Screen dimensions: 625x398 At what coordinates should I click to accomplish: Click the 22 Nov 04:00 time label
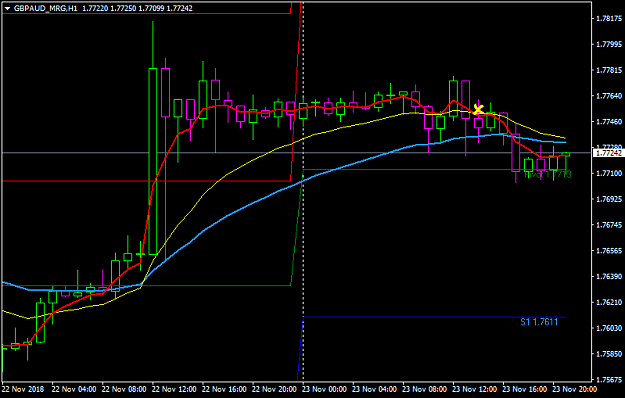pos(74,389)
